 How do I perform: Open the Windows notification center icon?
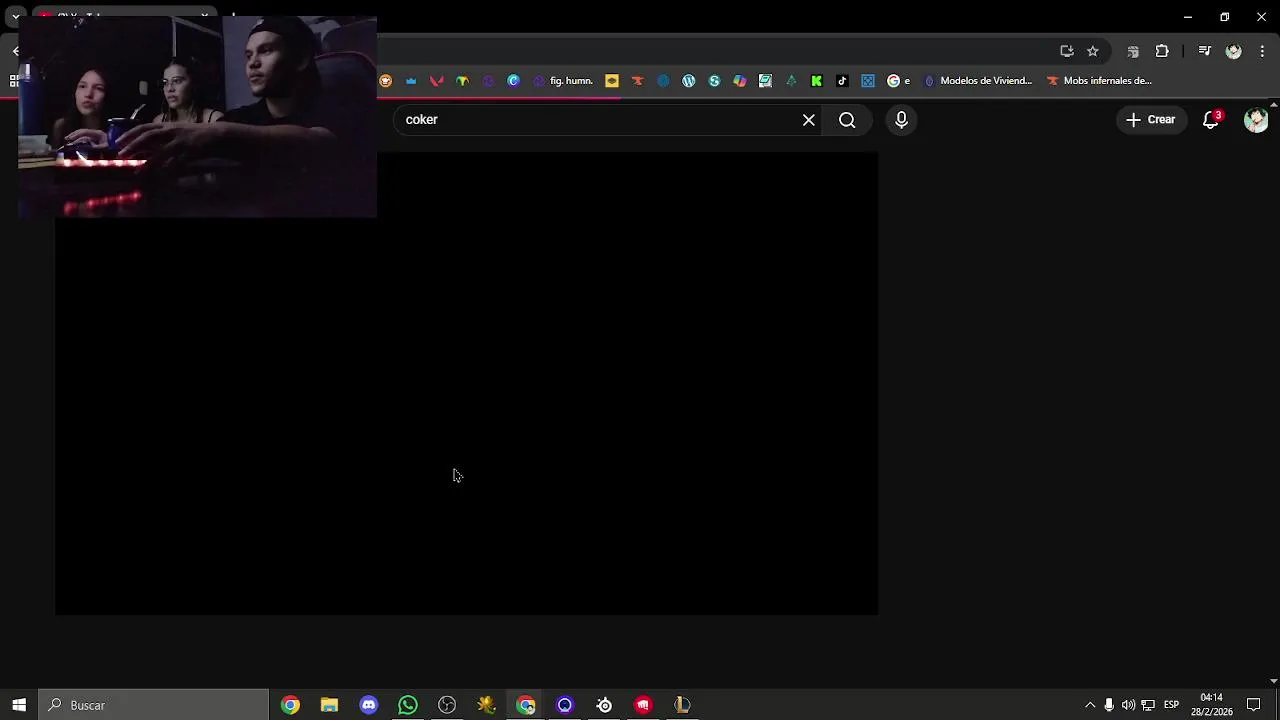tap(1253, 705)
